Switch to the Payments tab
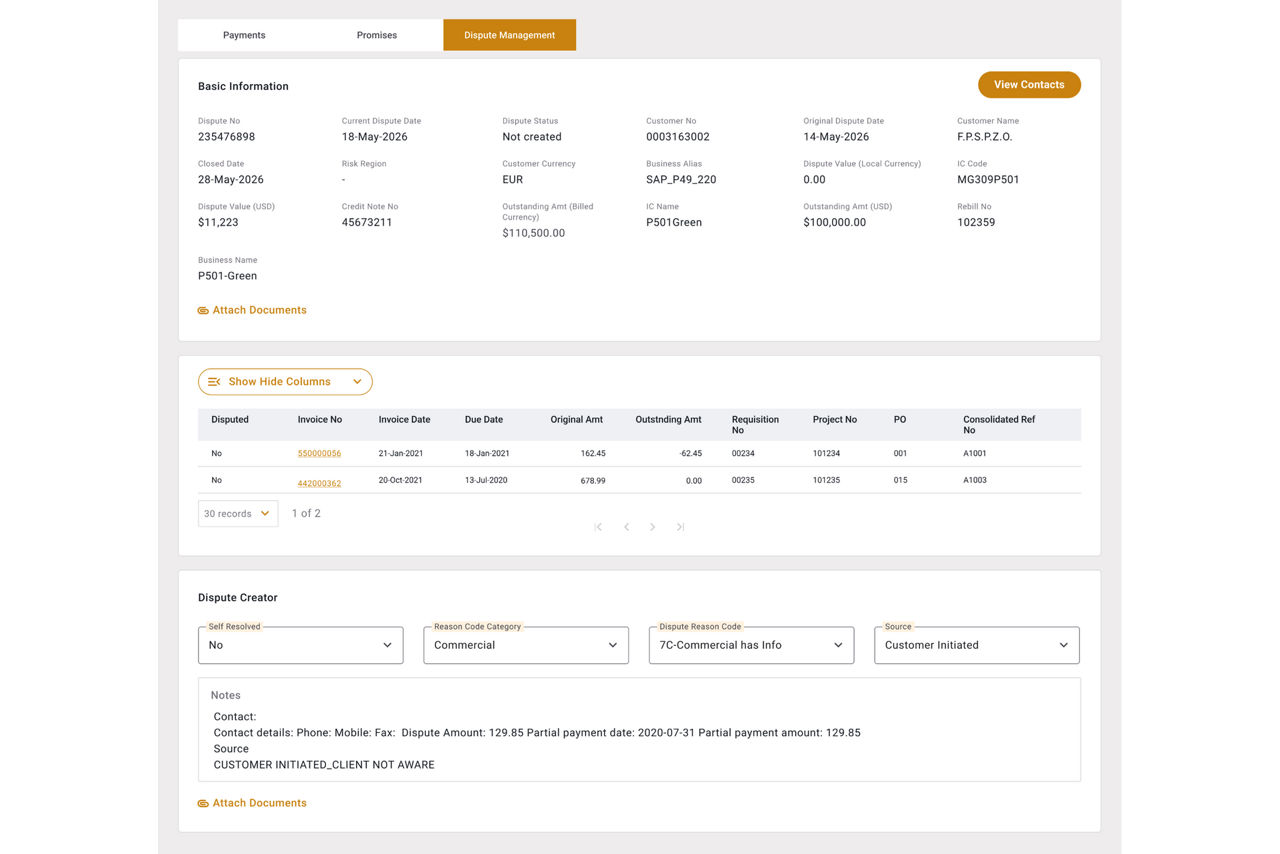Image resolution: width=1280 pixels, height=854 pixels. coord(244,35)
